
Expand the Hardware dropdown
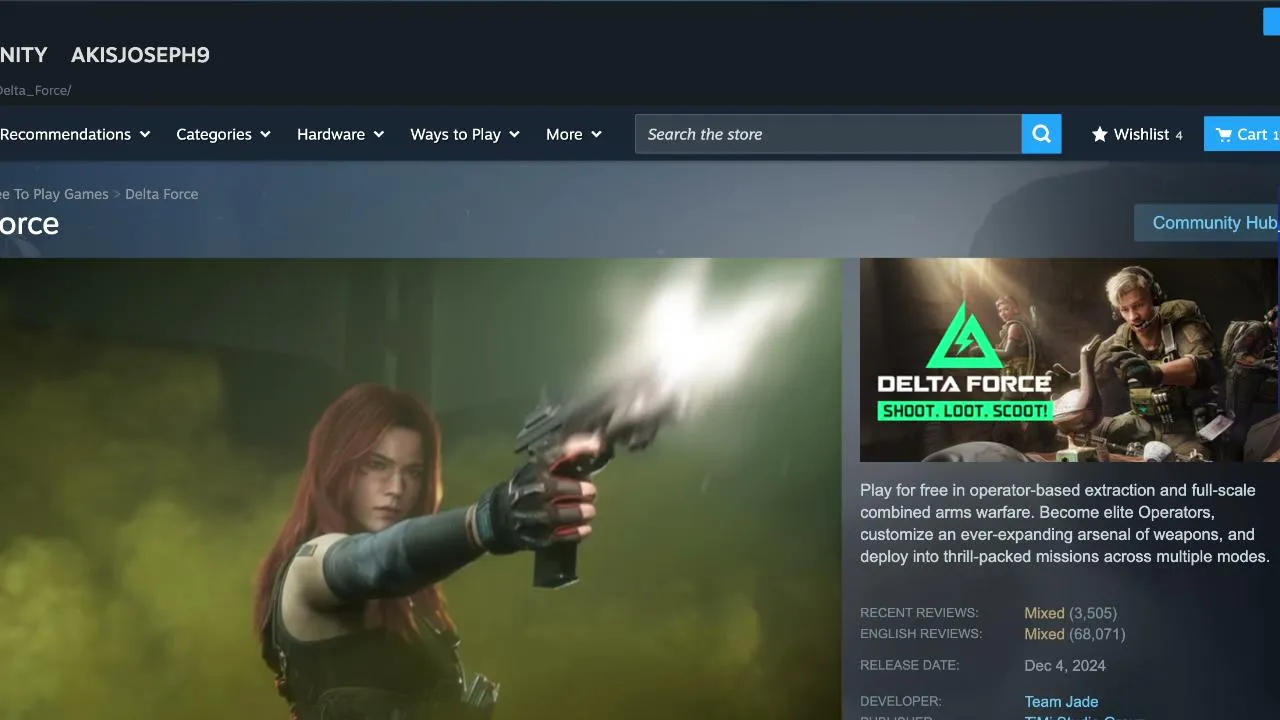tap(340, 134)
